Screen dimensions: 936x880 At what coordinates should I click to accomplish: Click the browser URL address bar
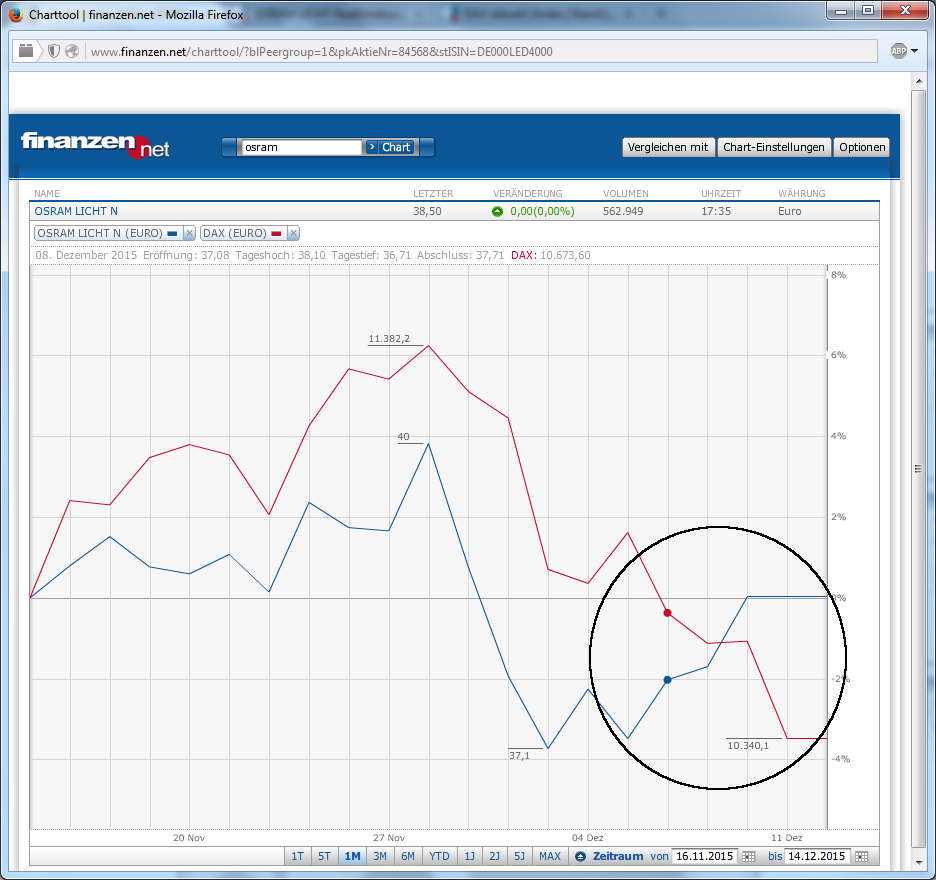(x=481, y=51)
